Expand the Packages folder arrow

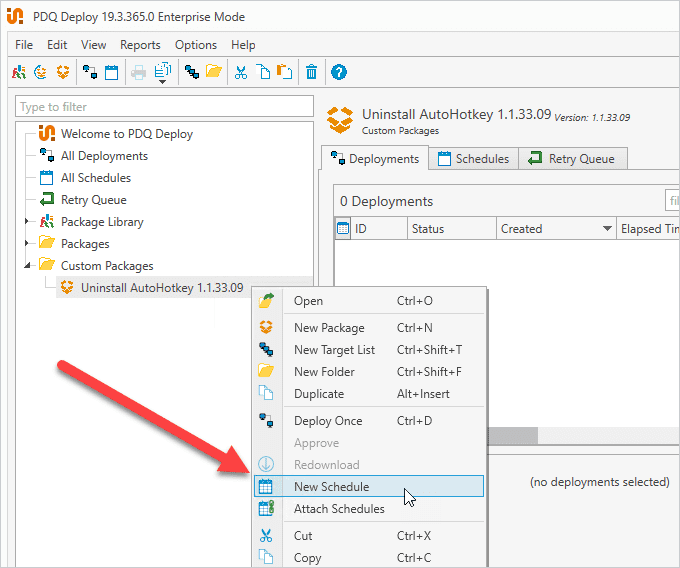[x=27, y=243]
